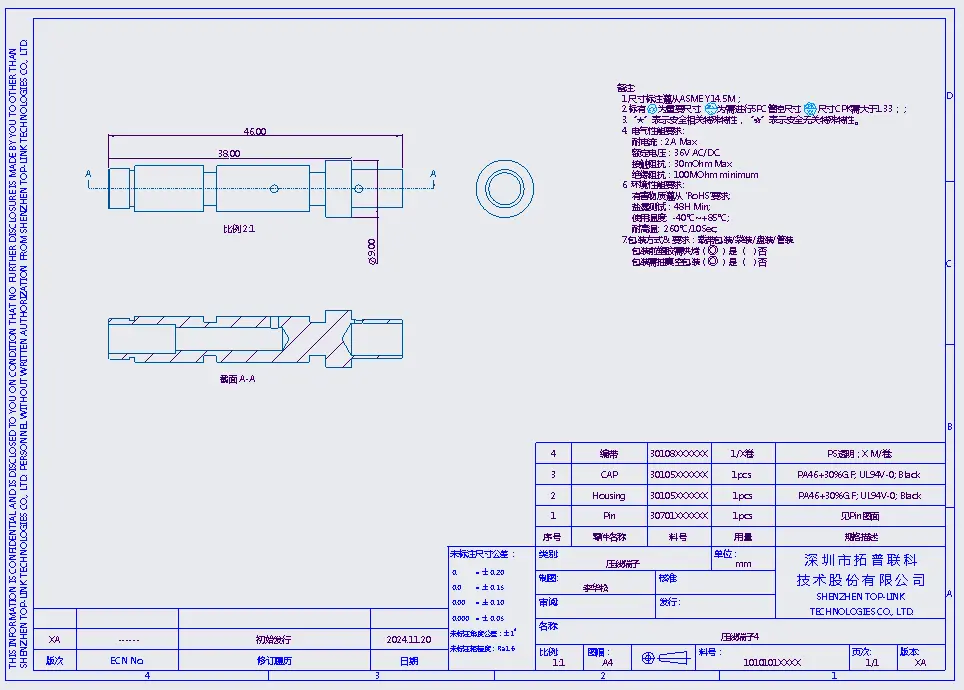Click the 2024.11.20 revision date cell
964x690 pixels.
(x=408, y=639)
